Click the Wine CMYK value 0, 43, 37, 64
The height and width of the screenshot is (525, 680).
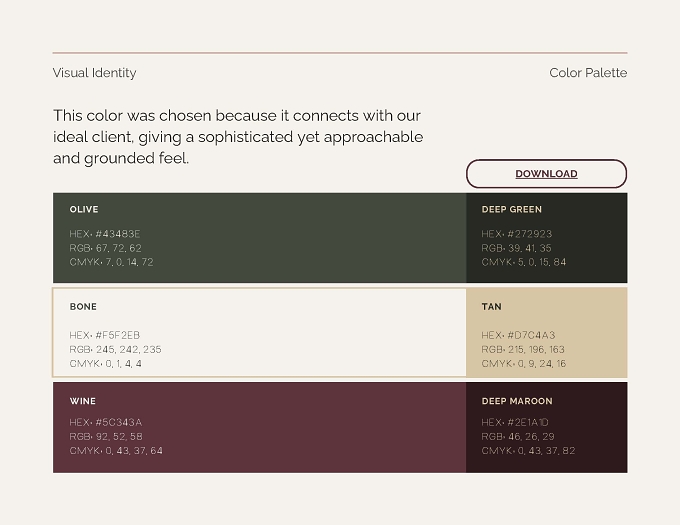[134, 451]
